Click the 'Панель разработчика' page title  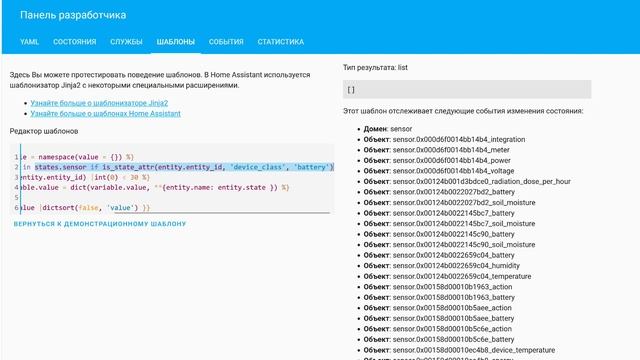[x=73, y=15]
